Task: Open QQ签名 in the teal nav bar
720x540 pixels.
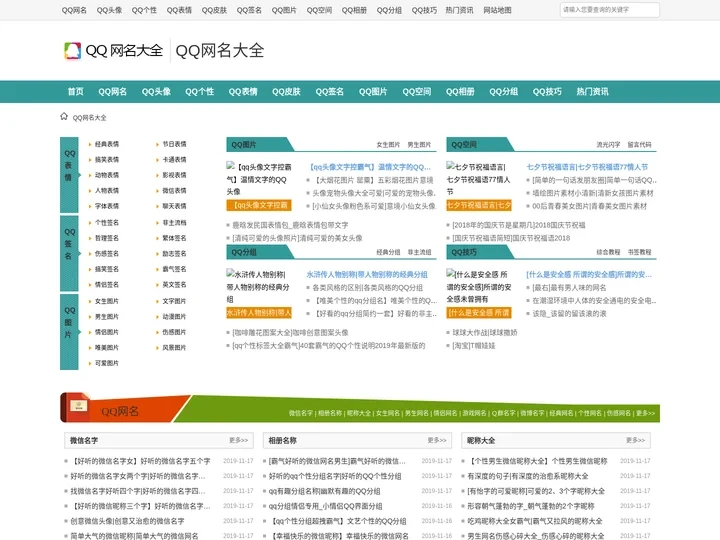Action: [330, 91]
